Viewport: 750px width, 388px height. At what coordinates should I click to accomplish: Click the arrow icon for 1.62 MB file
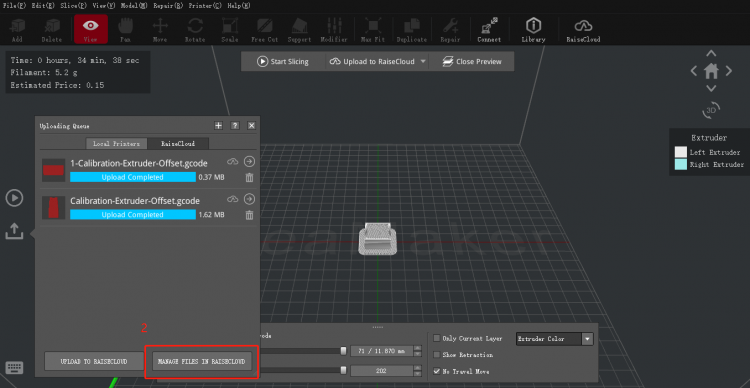tap(249, 199)
